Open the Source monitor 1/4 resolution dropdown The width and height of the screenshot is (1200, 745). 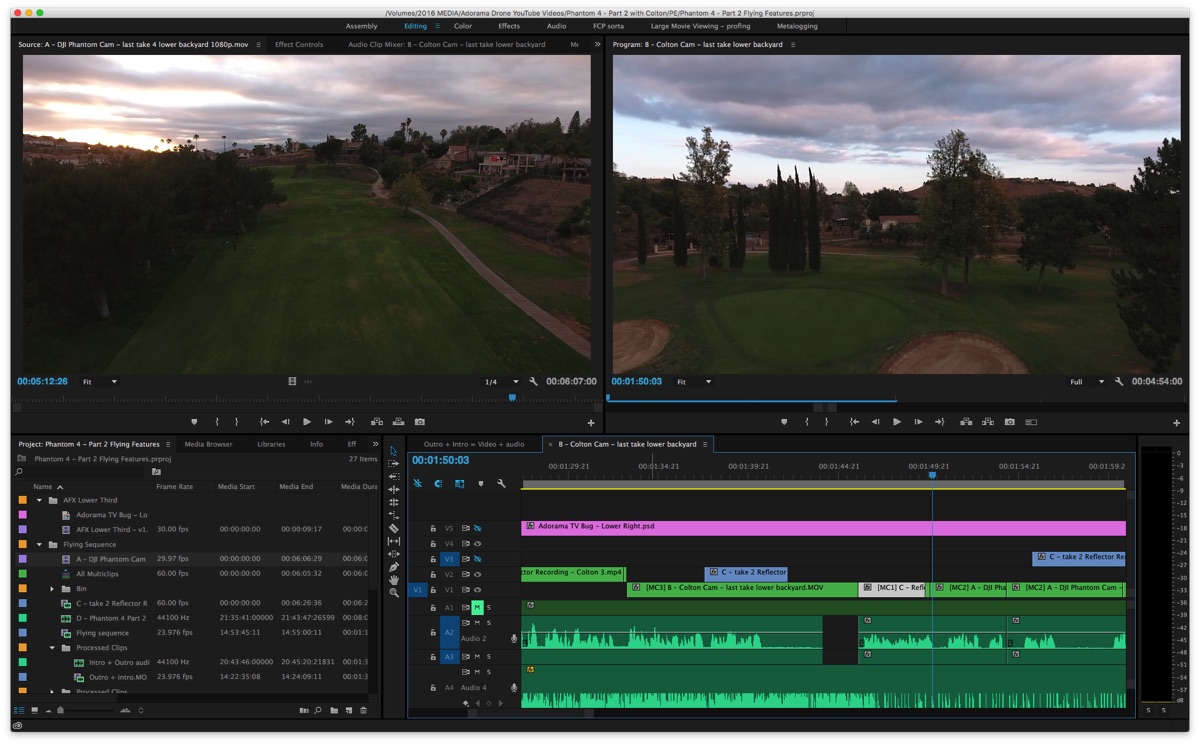502,382
